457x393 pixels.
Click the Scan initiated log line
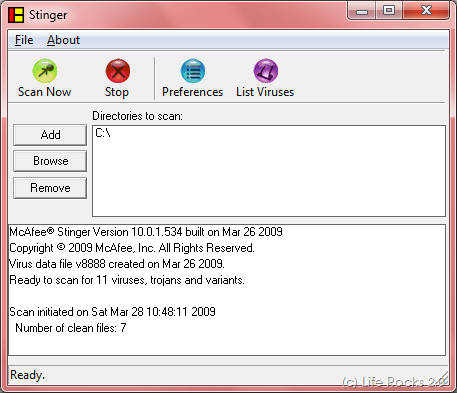coord(112,312)
